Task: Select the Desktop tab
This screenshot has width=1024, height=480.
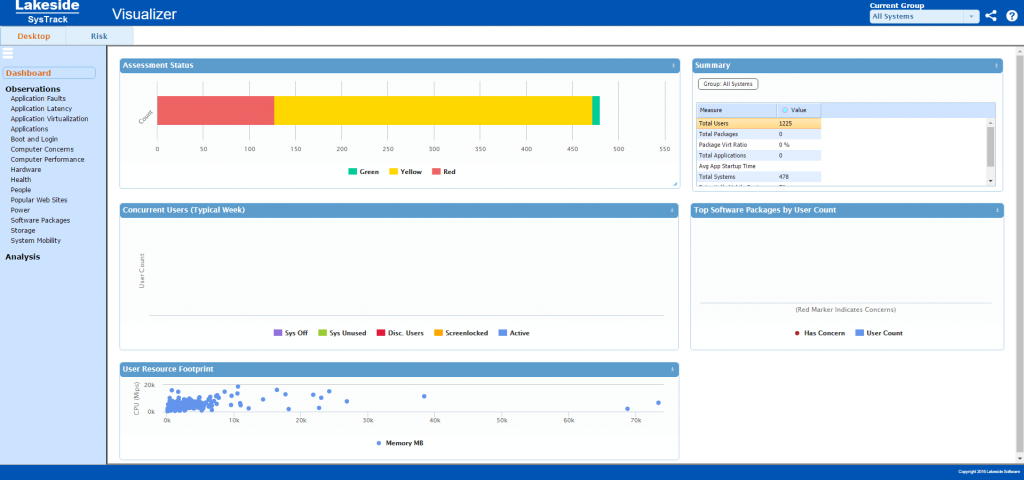Action: pos(33,36)
